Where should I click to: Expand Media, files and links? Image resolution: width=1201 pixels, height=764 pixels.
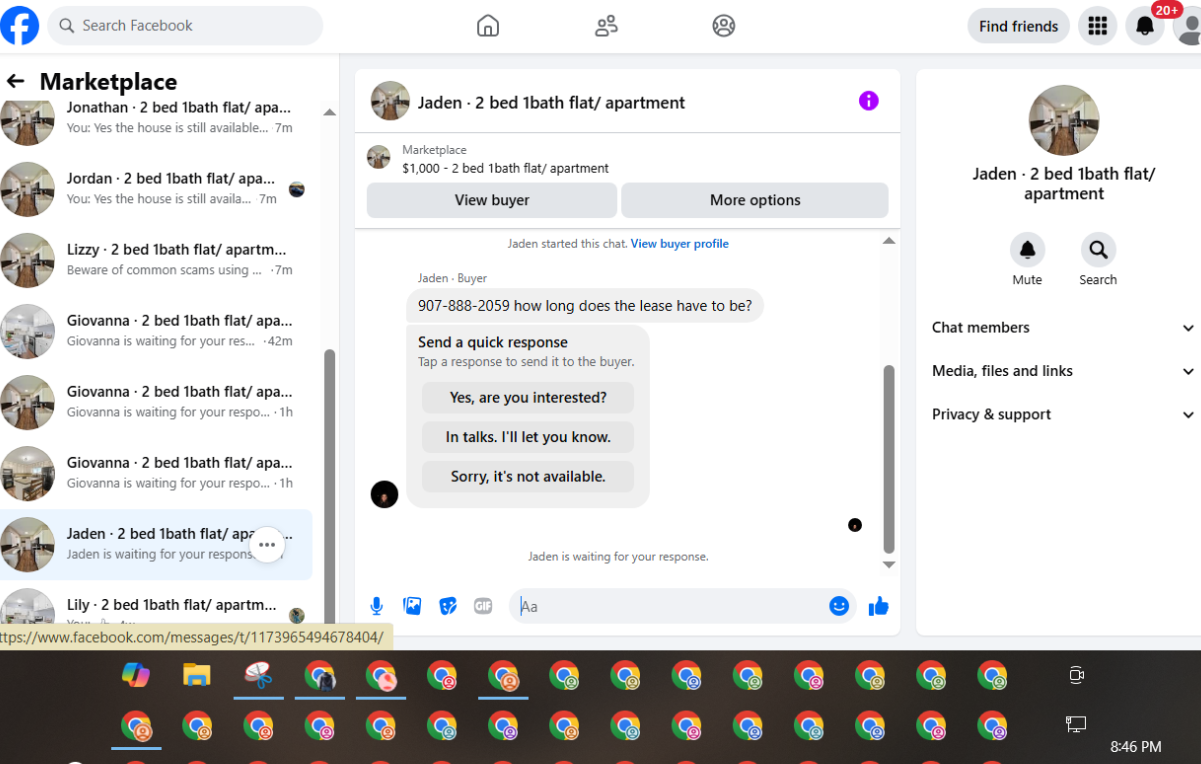tap(1063, 371)
